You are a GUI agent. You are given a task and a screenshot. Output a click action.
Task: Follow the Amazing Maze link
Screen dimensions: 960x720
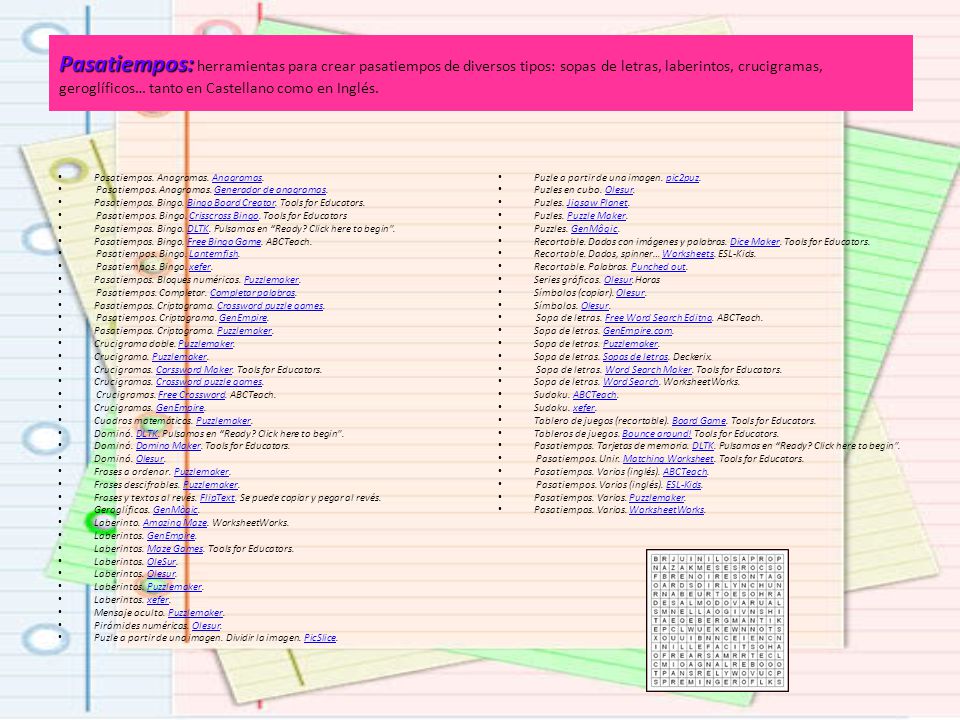(175, 522)
